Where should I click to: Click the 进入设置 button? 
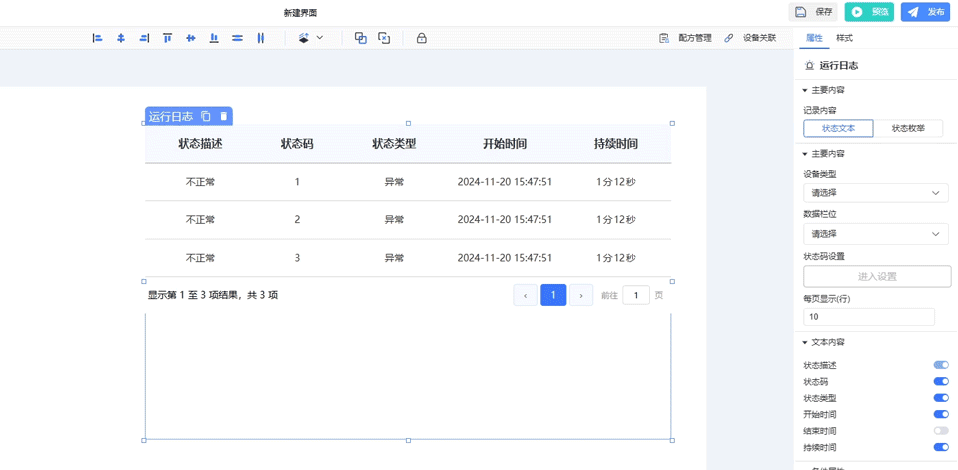(x=877, y=276)
